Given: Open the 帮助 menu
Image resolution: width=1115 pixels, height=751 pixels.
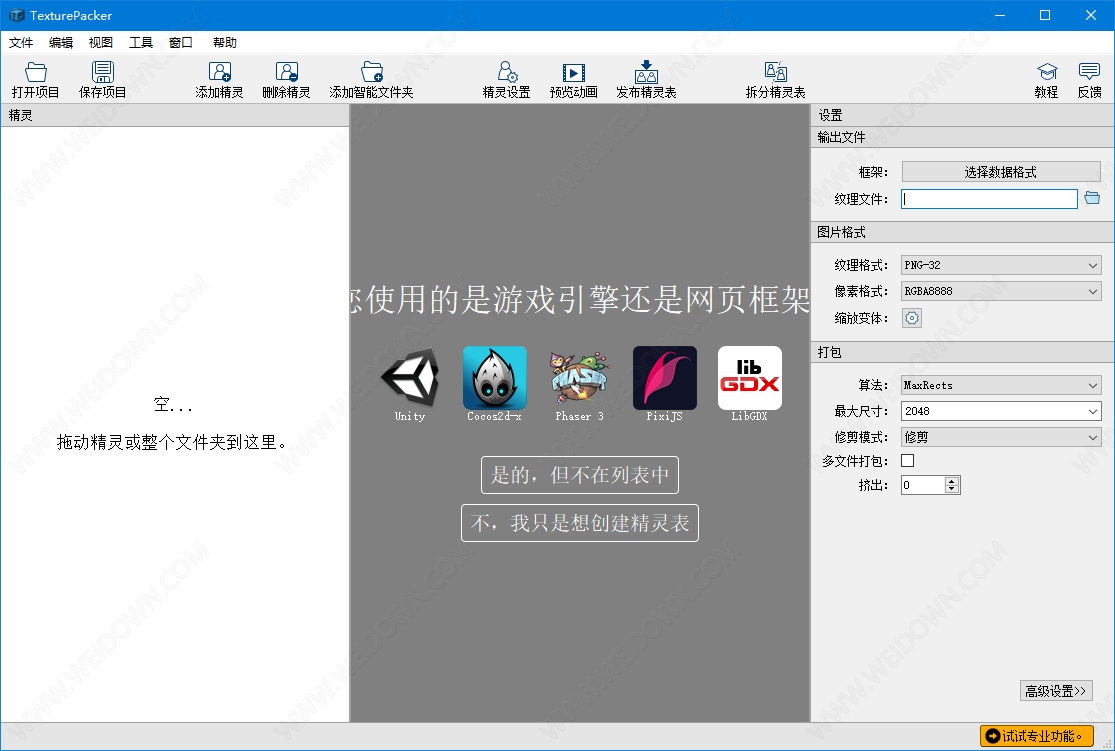Looking at the screenshot, I should (x=225, y=43).
